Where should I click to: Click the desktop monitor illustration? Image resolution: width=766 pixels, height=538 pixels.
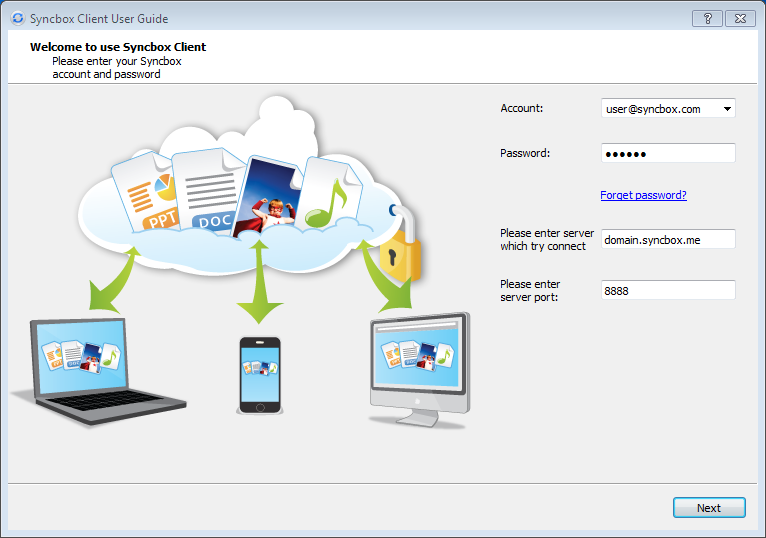[x=420, y=370]
